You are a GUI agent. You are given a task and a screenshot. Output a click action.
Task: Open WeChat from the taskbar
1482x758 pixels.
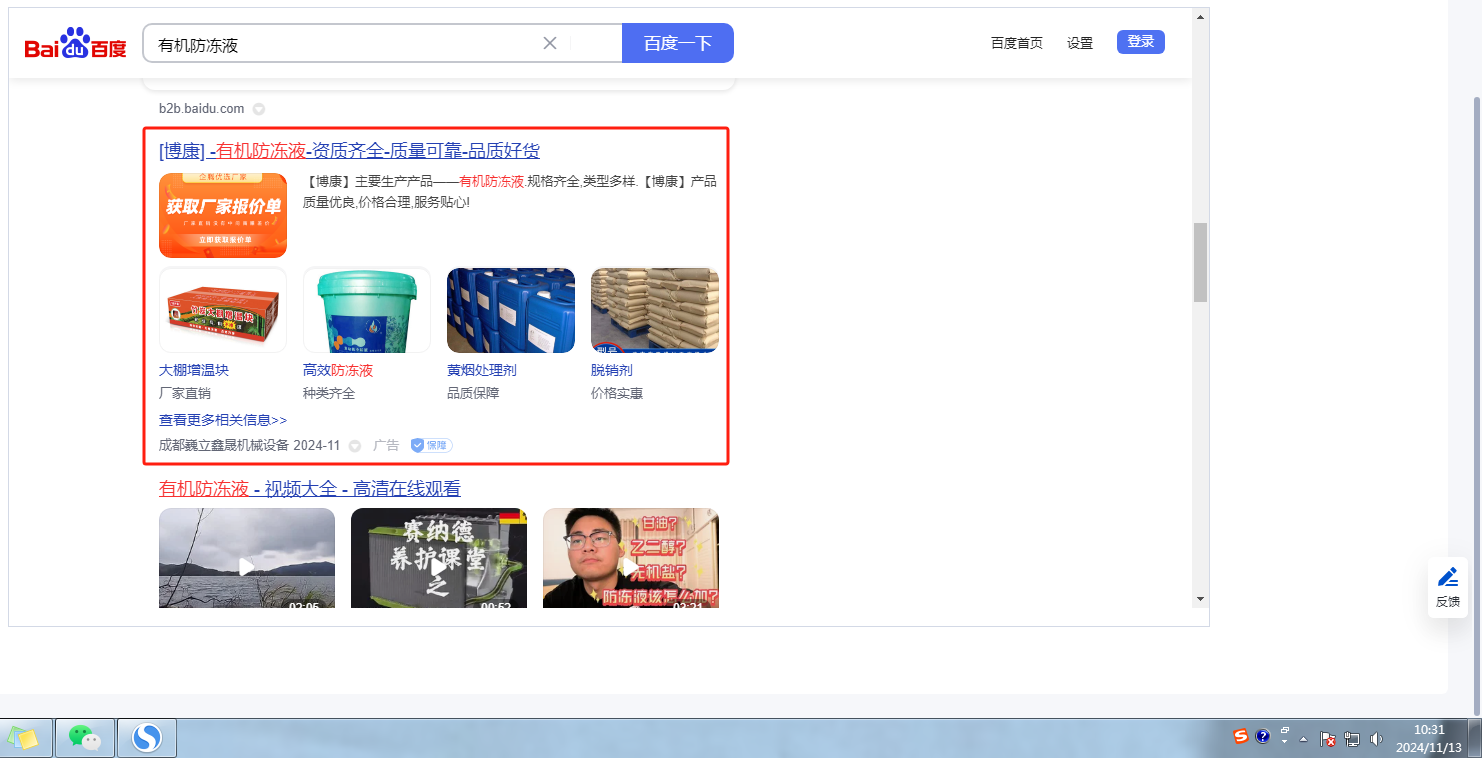coord(85,738)
